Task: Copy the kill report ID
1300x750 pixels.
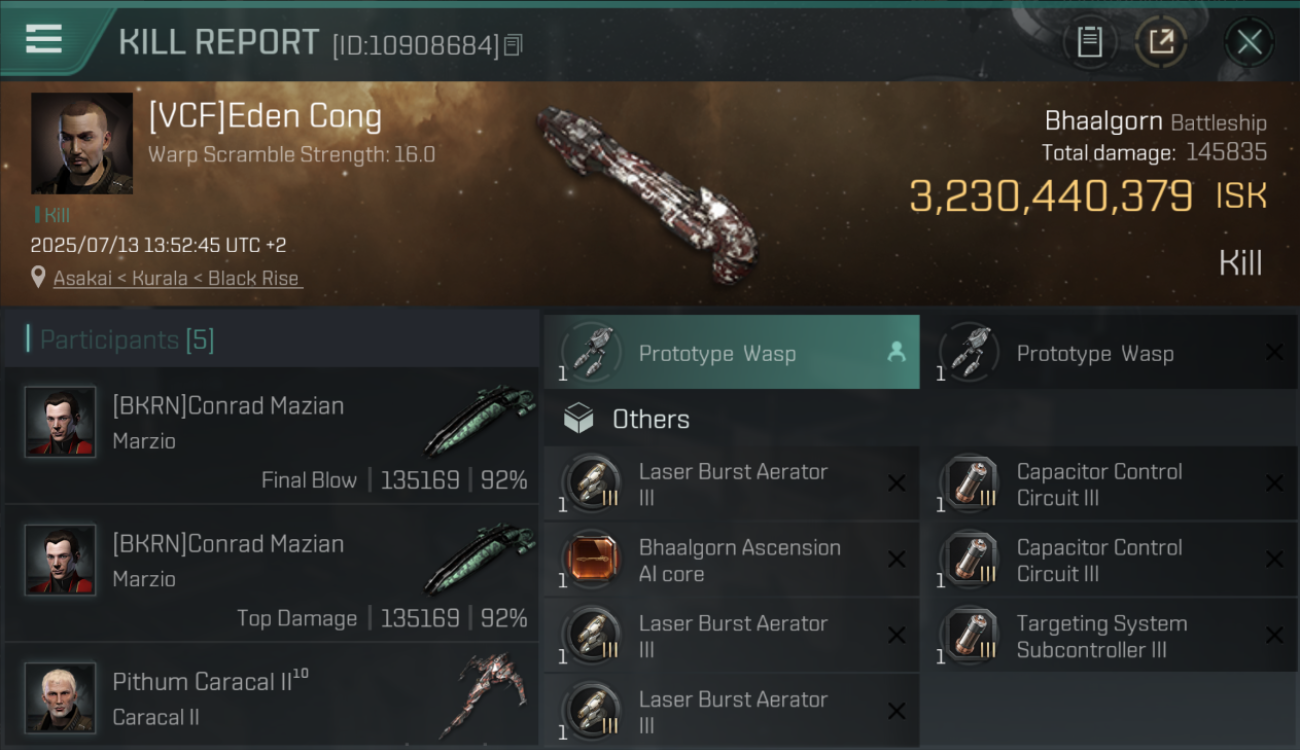Action: coord(513,45)
